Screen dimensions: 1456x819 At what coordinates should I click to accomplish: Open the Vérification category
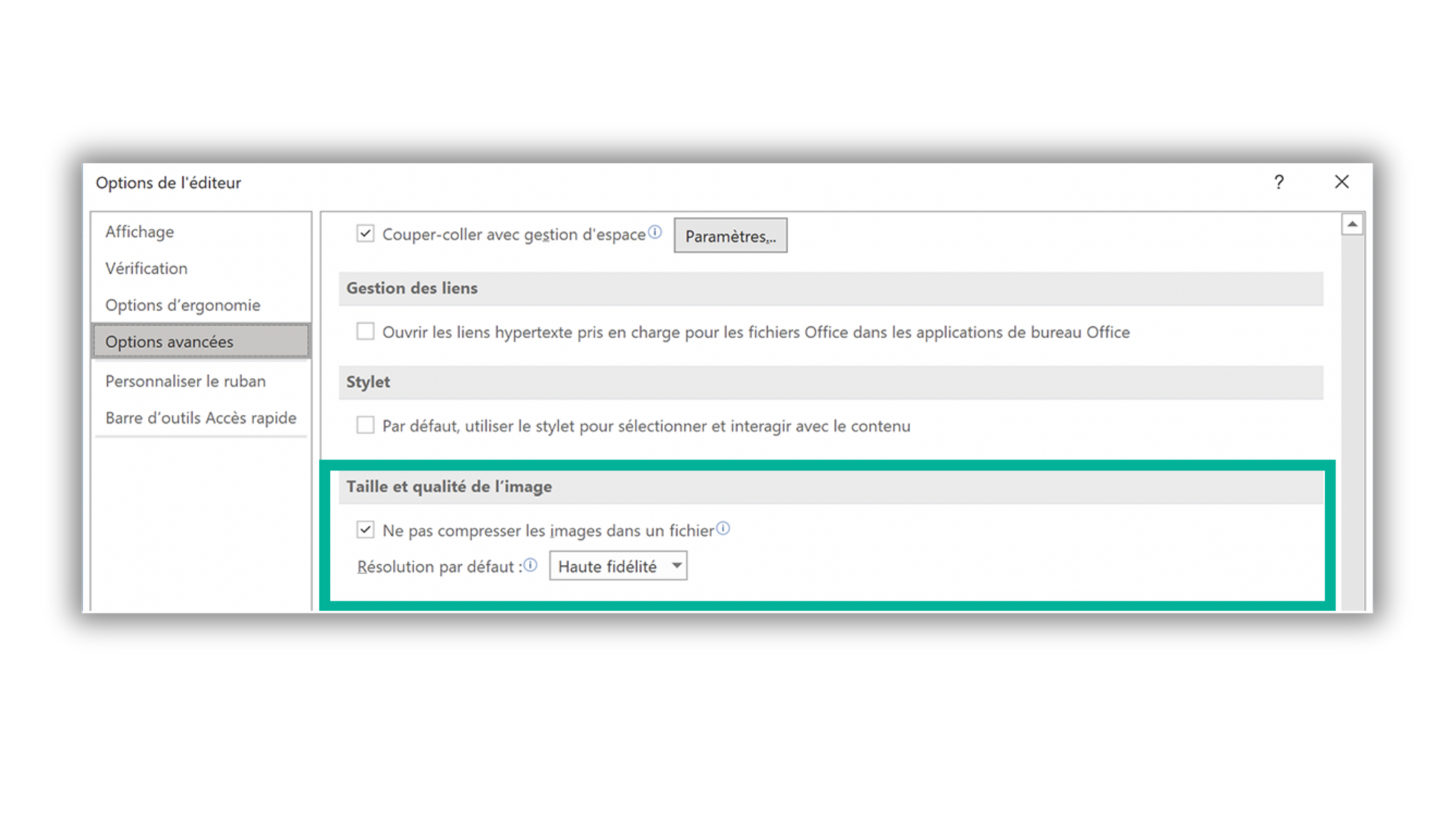146,268
